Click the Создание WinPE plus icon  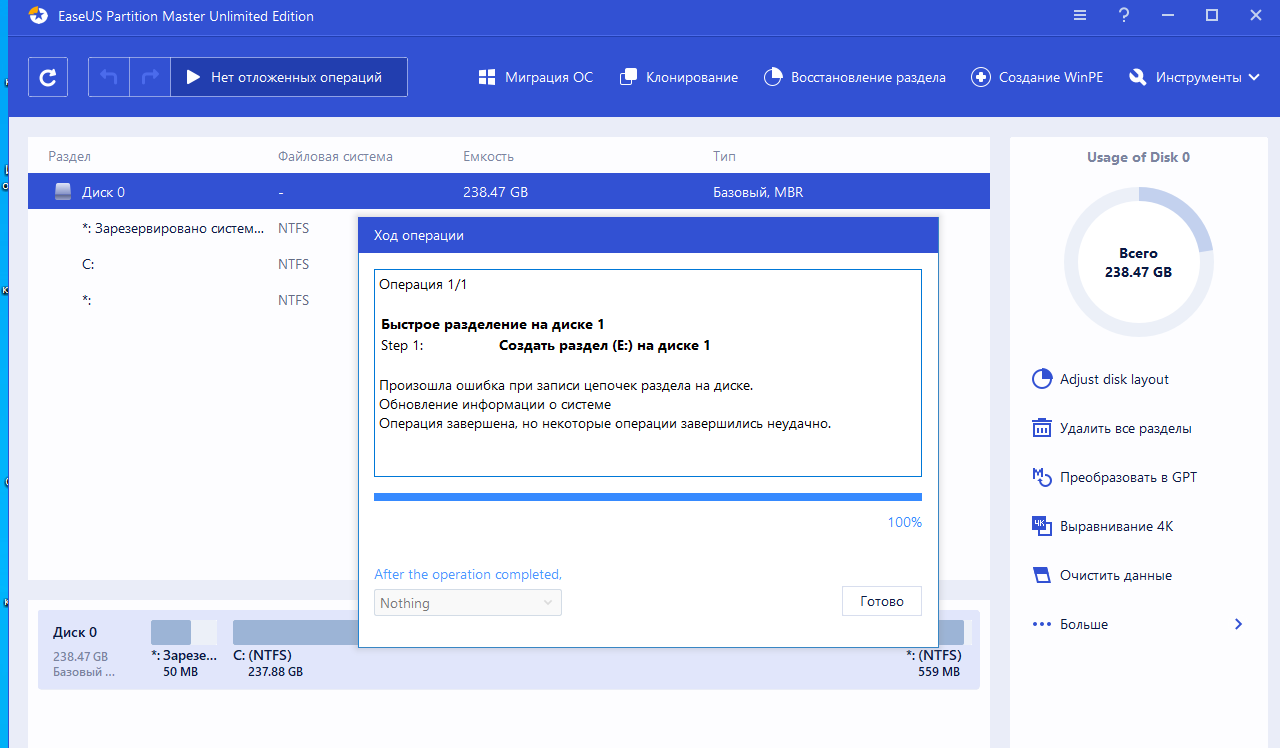point(981,77)
